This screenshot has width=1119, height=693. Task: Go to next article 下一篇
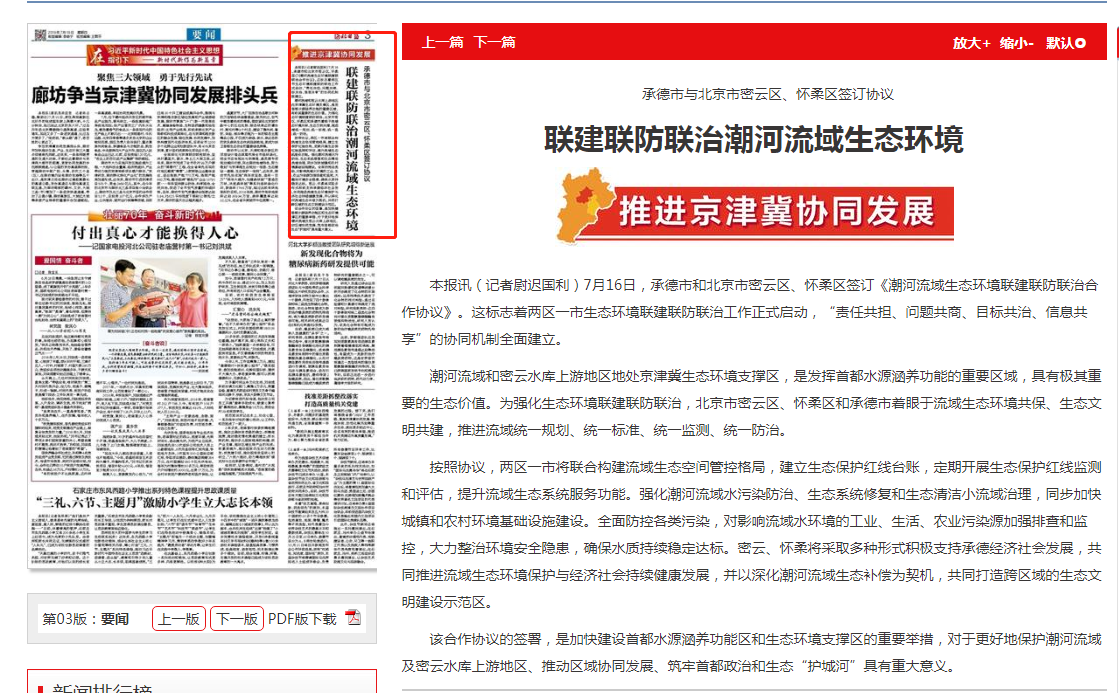tap(494, 42)
